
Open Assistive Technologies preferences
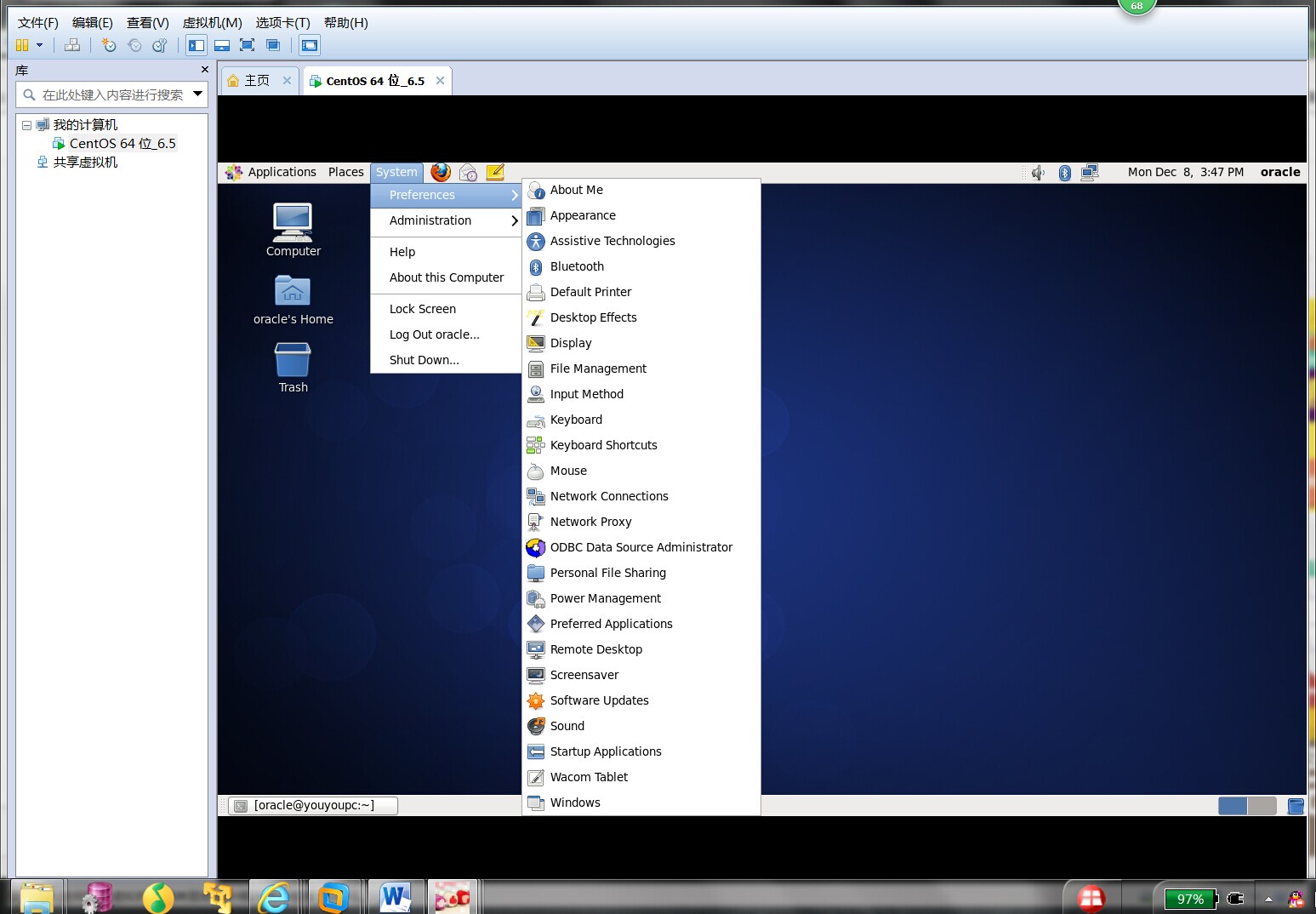coord(641,241)
